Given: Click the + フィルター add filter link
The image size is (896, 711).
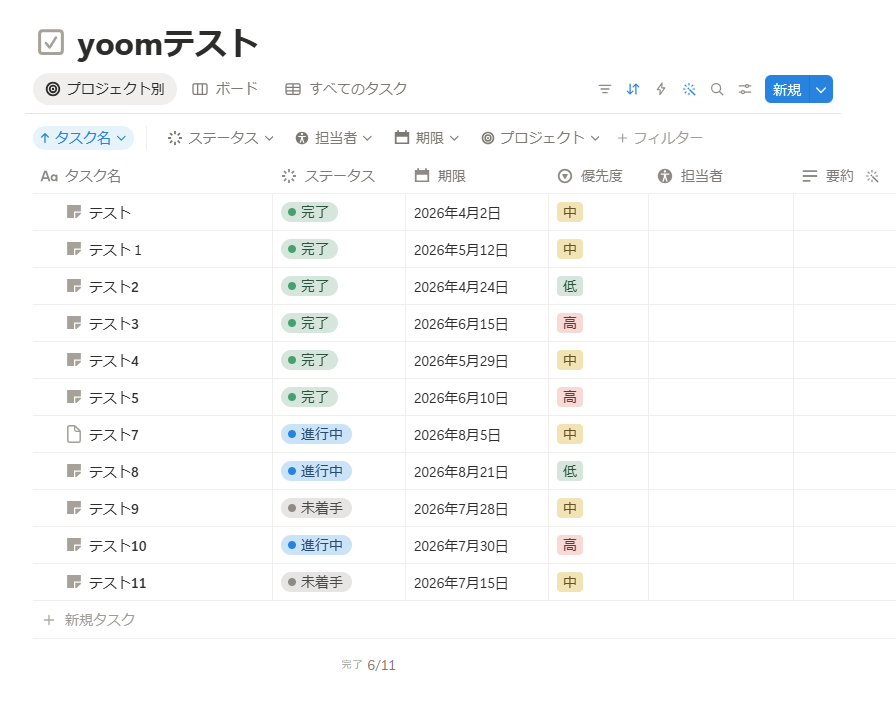Looking at the screenshot, I should pyautogui.click(x=660, y=138).
